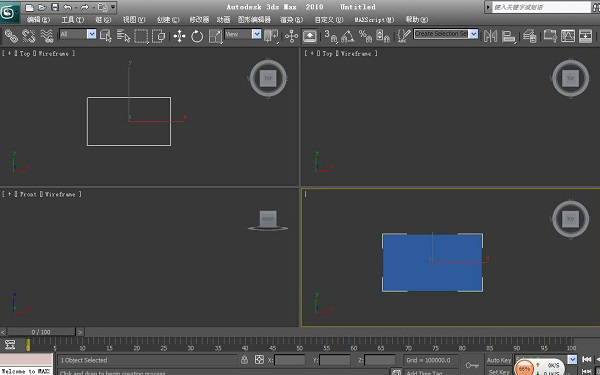Click the New Scene icon in quick access toolbar

pyautogui.click(x=29, y=7)
